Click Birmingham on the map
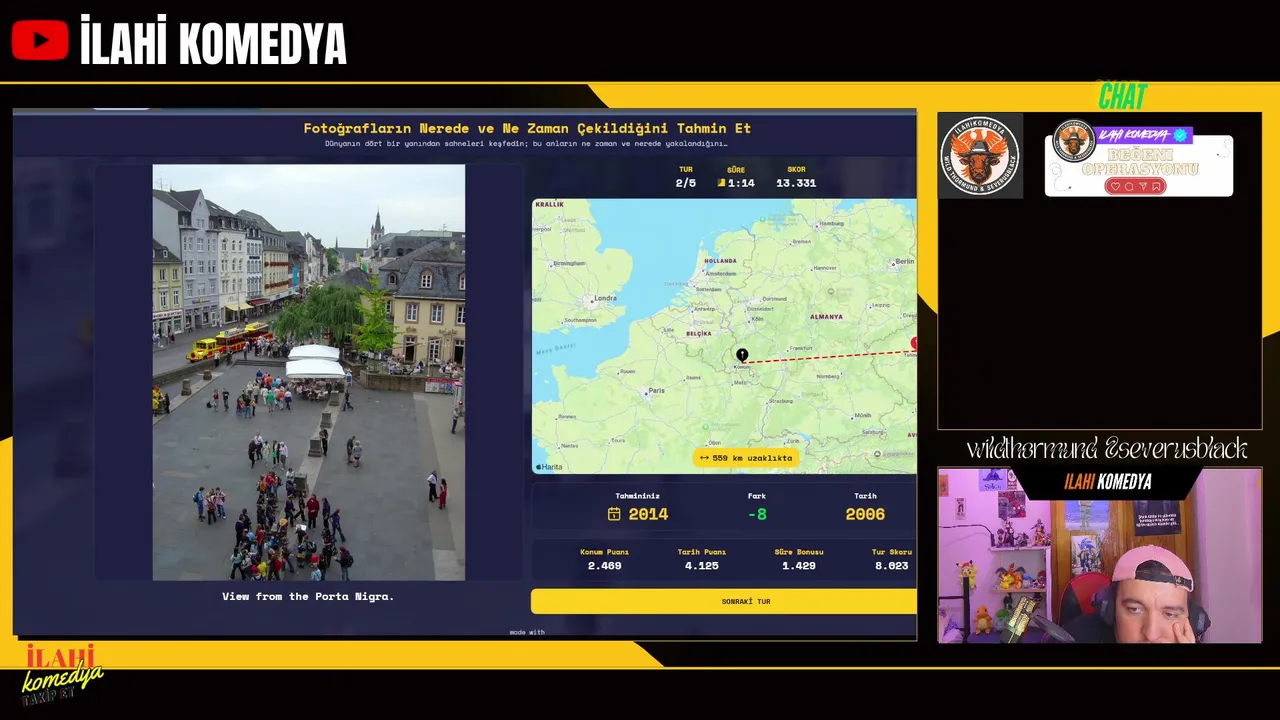This screenshot has width=1280, height=720. [569, 263]
